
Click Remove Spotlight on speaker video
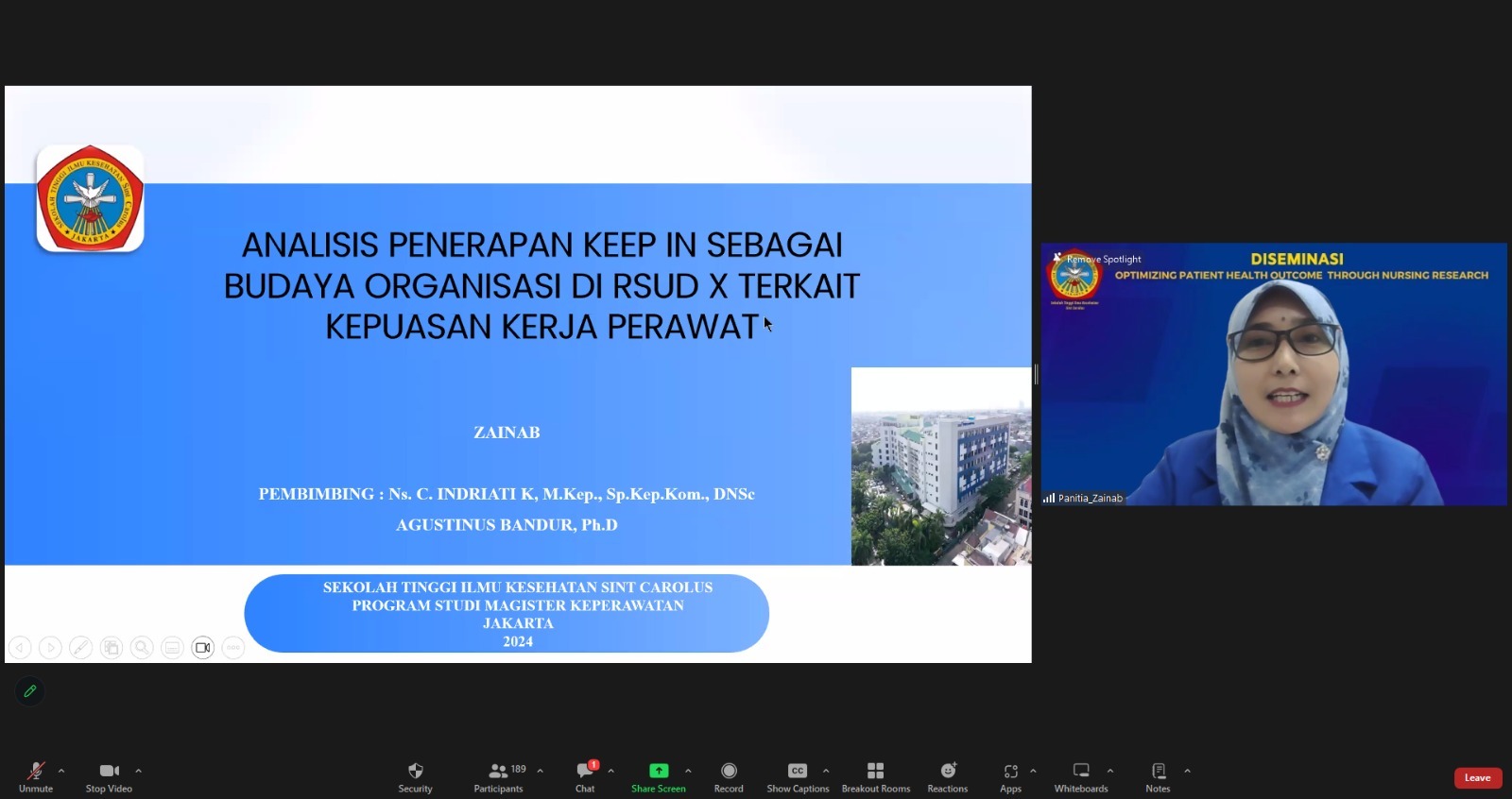click(1103, 259)
